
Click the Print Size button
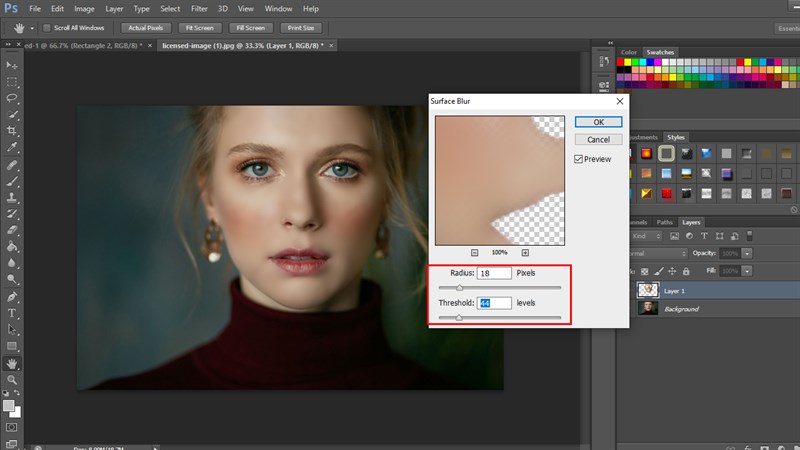tap(301, 28)
